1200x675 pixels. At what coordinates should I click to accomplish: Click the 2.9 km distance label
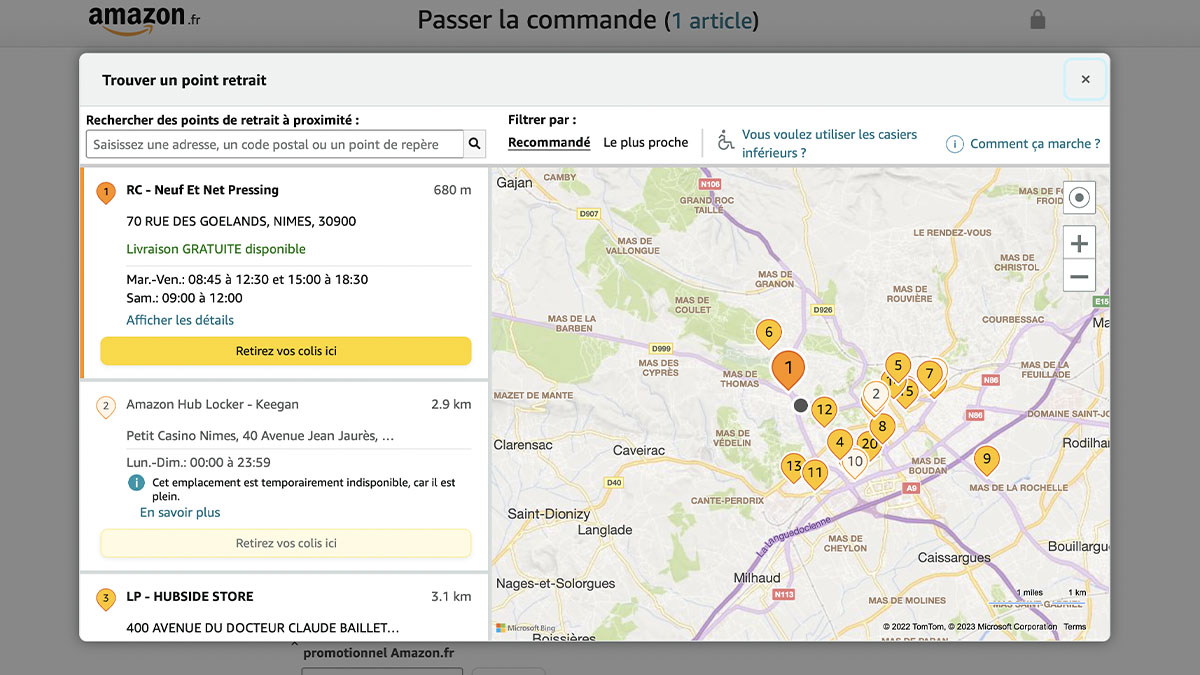[x=451, y=404]
